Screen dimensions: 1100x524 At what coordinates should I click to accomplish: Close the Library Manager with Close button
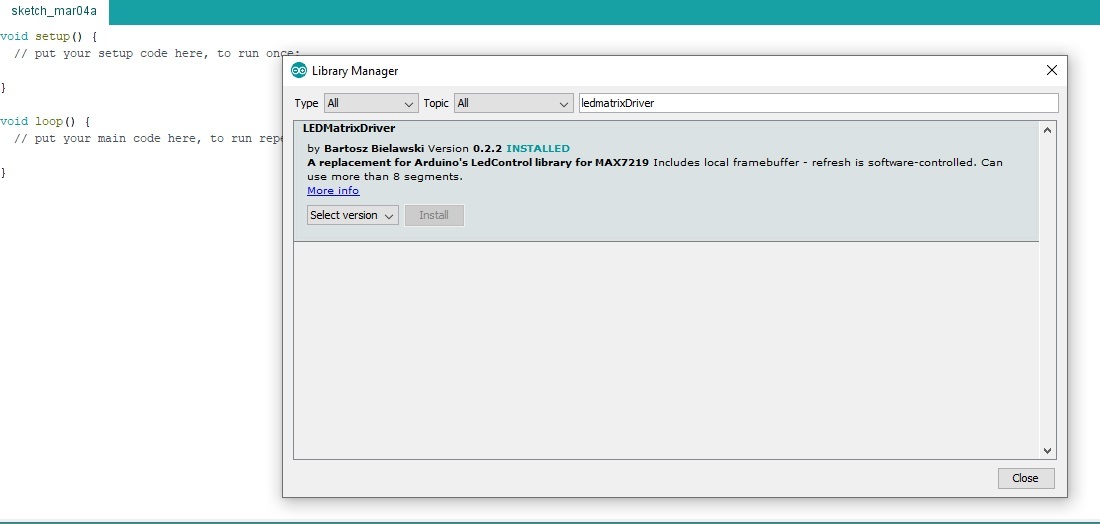(1026, 478)
